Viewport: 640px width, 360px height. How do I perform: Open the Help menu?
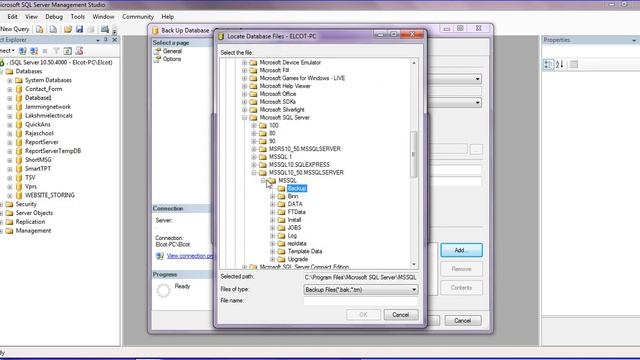pyautogui.click(x=167, y=17)
